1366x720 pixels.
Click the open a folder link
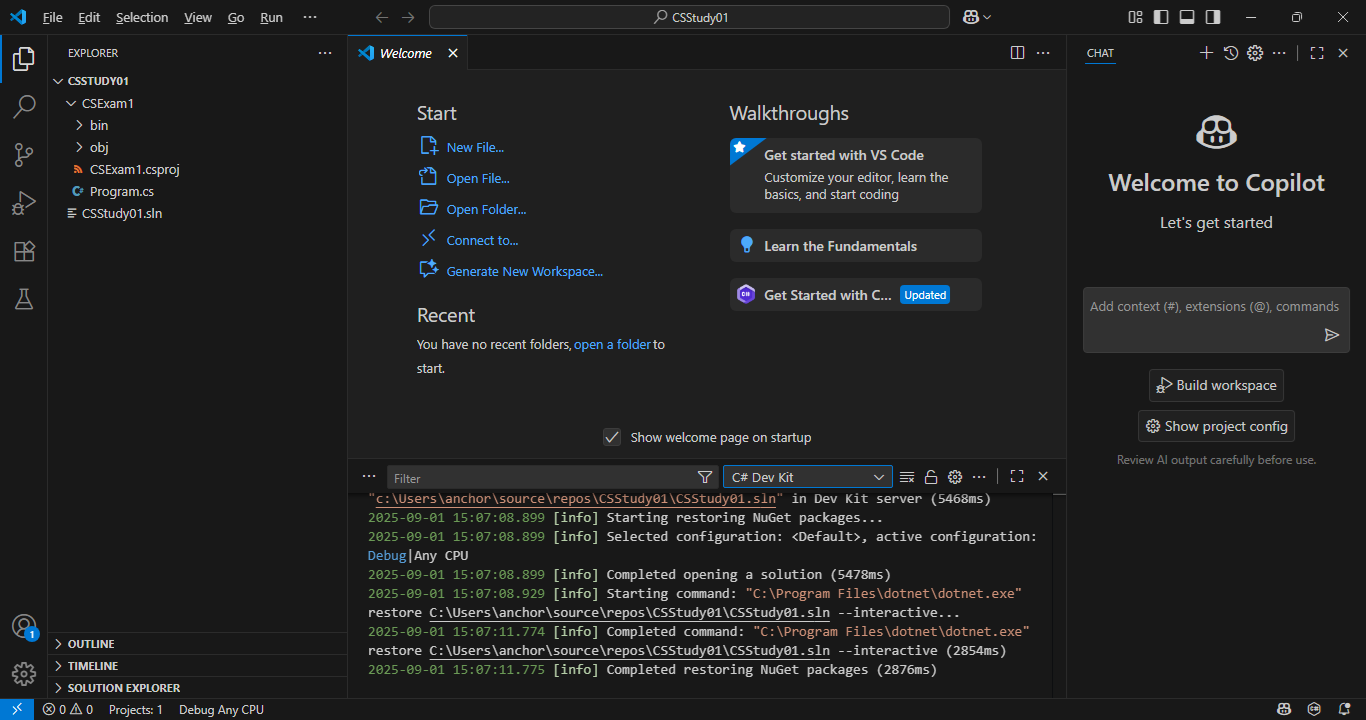pyautogui.click(x=612, y=344)
